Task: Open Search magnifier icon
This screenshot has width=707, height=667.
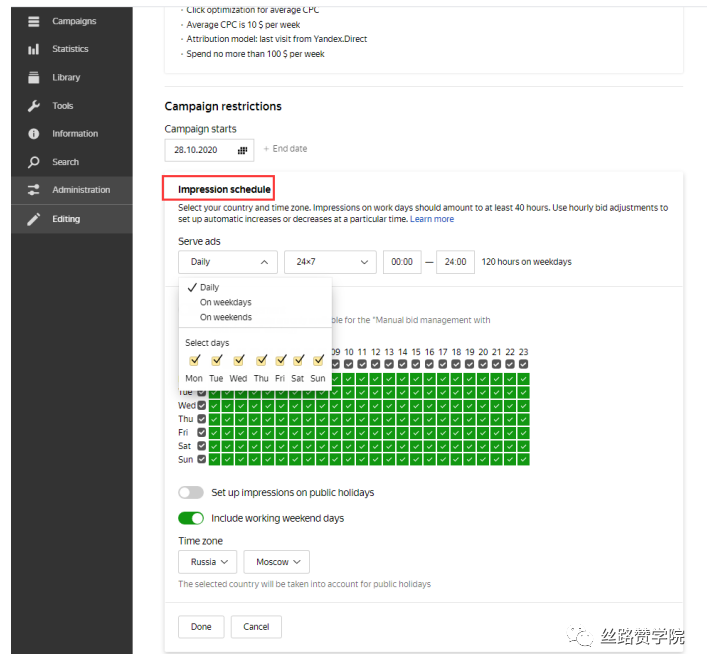Action: tap(33, 162)
